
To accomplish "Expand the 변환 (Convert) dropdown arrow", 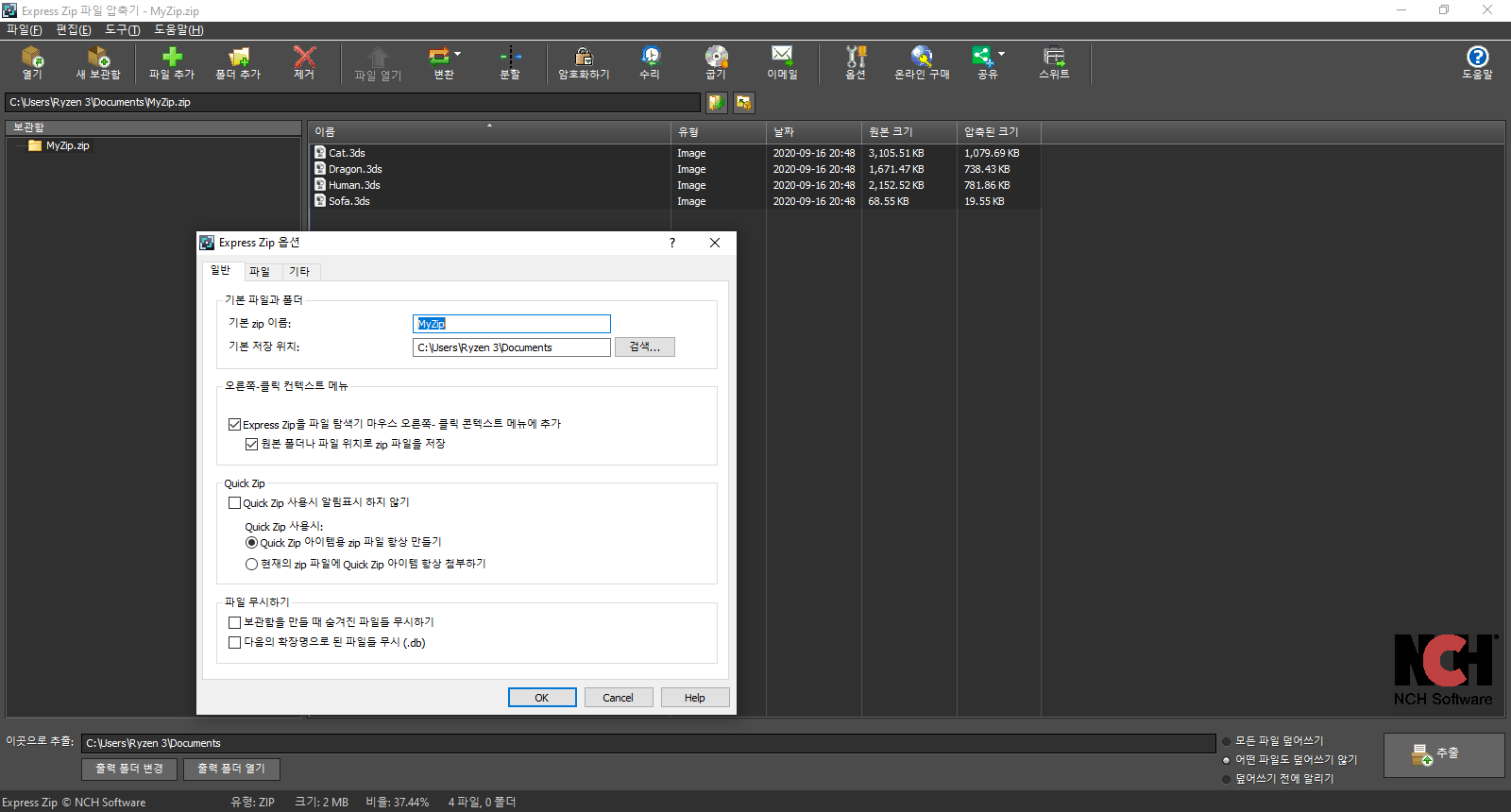I will 458,54.
